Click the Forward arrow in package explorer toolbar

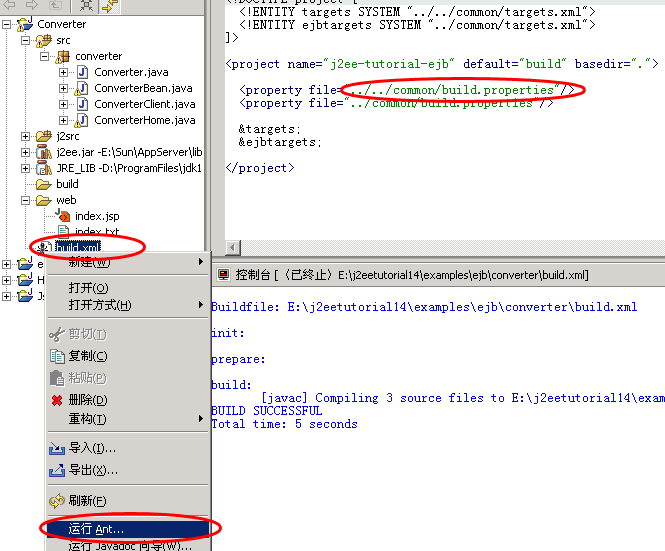pyautogui.click(x=32, y=4)
